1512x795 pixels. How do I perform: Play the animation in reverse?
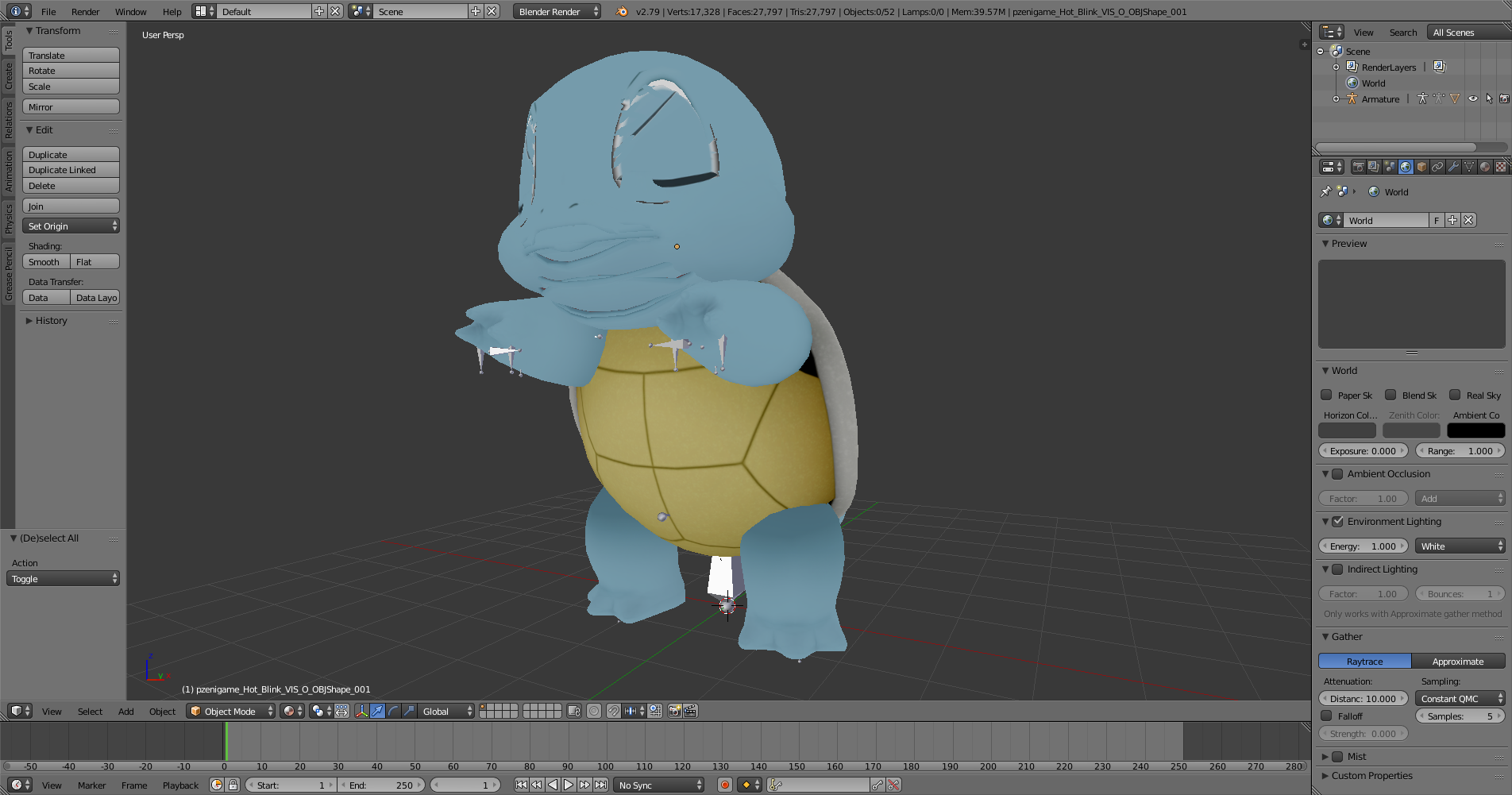(553, 785)
